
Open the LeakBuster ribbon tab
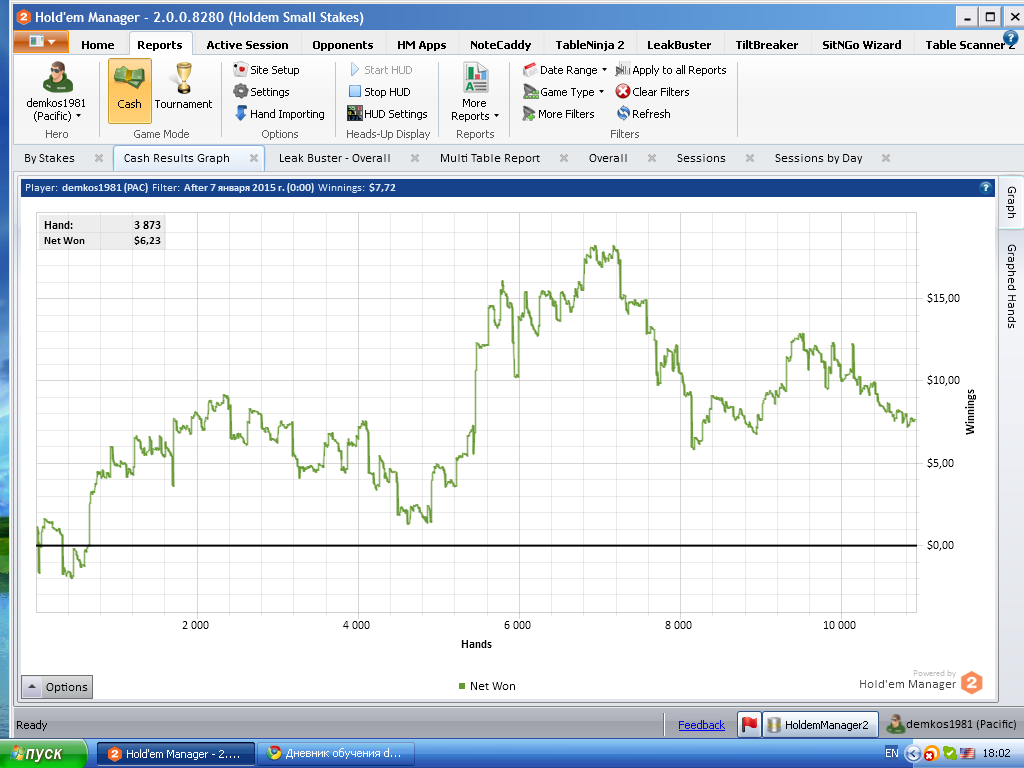[679, 44]
